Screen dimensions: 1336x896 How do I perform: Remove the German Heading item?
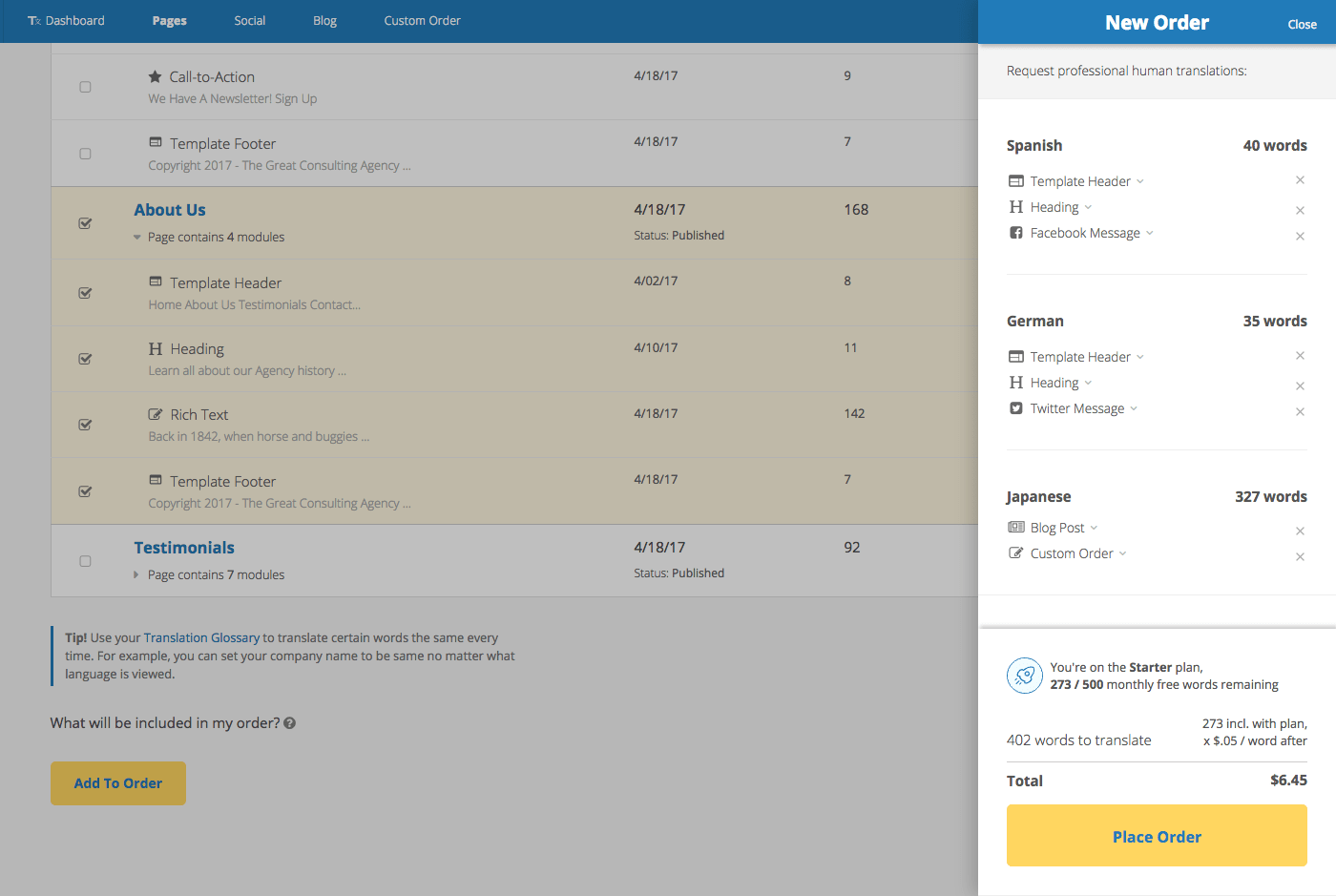(x=1300, y=385)
